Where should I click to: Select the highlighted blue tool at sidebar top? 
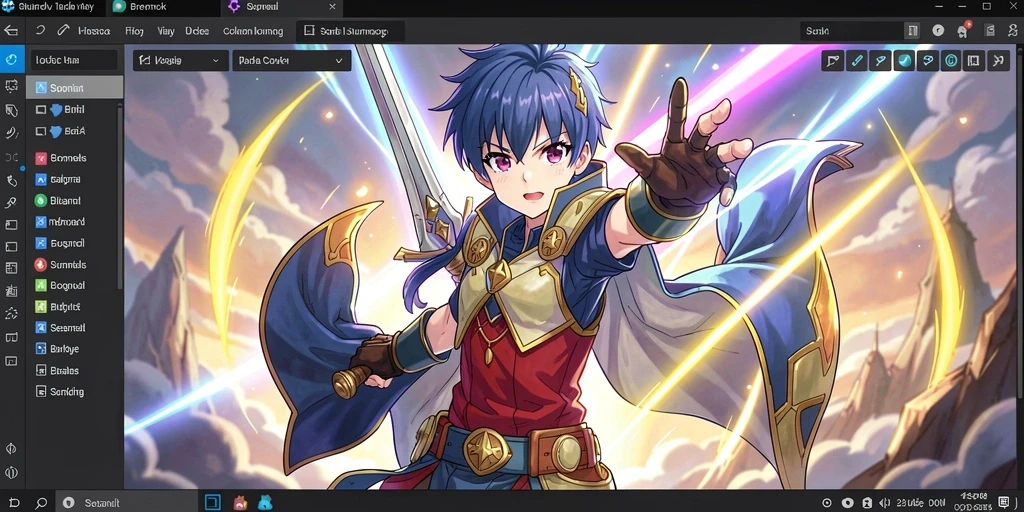pos(11,60)
